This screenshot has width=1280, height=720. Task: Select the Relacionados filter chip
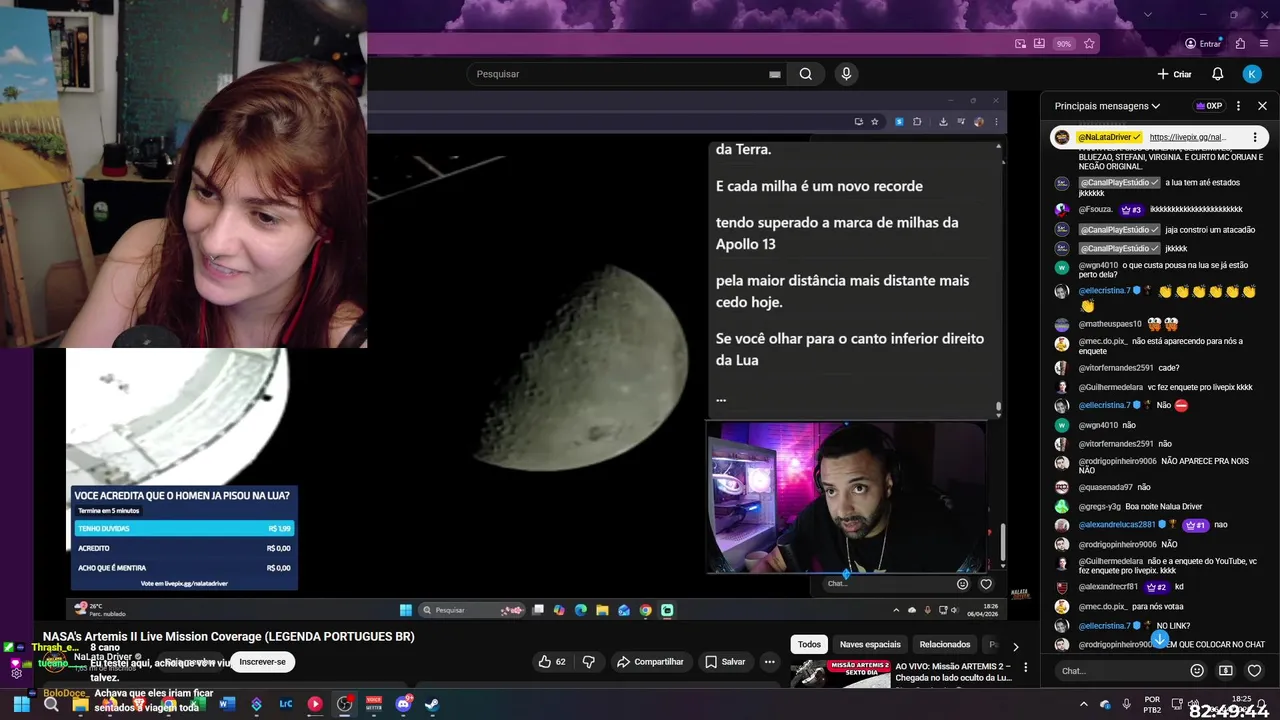pos(945,645)
